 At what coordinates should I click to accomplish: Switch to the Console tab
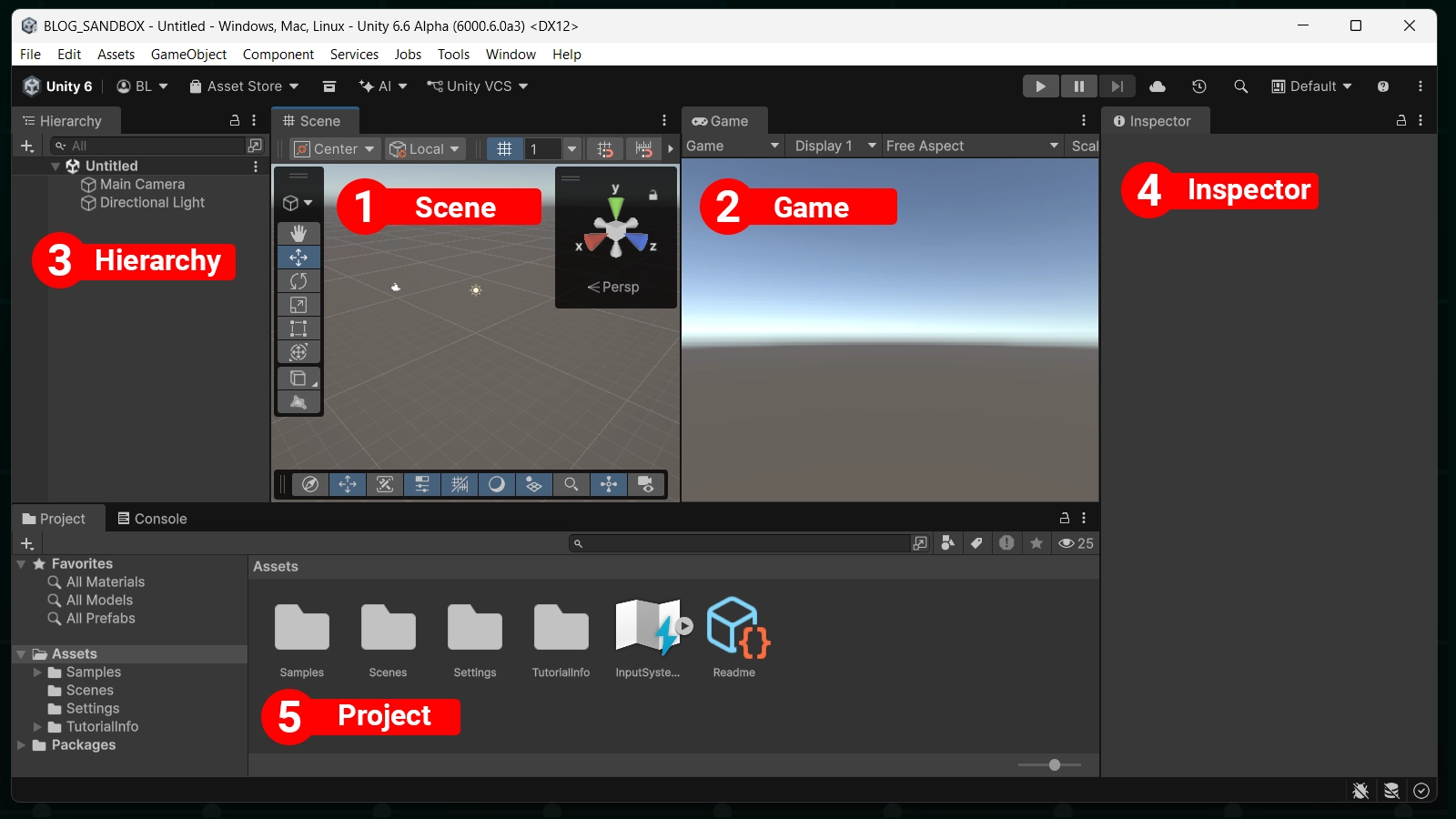pos(152,519)
